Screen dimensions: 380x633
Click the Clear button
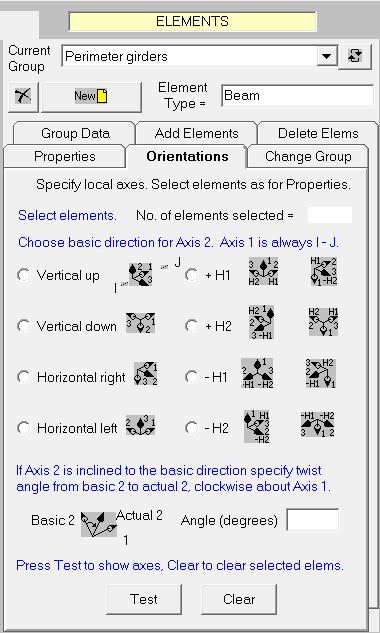(239, 599)
